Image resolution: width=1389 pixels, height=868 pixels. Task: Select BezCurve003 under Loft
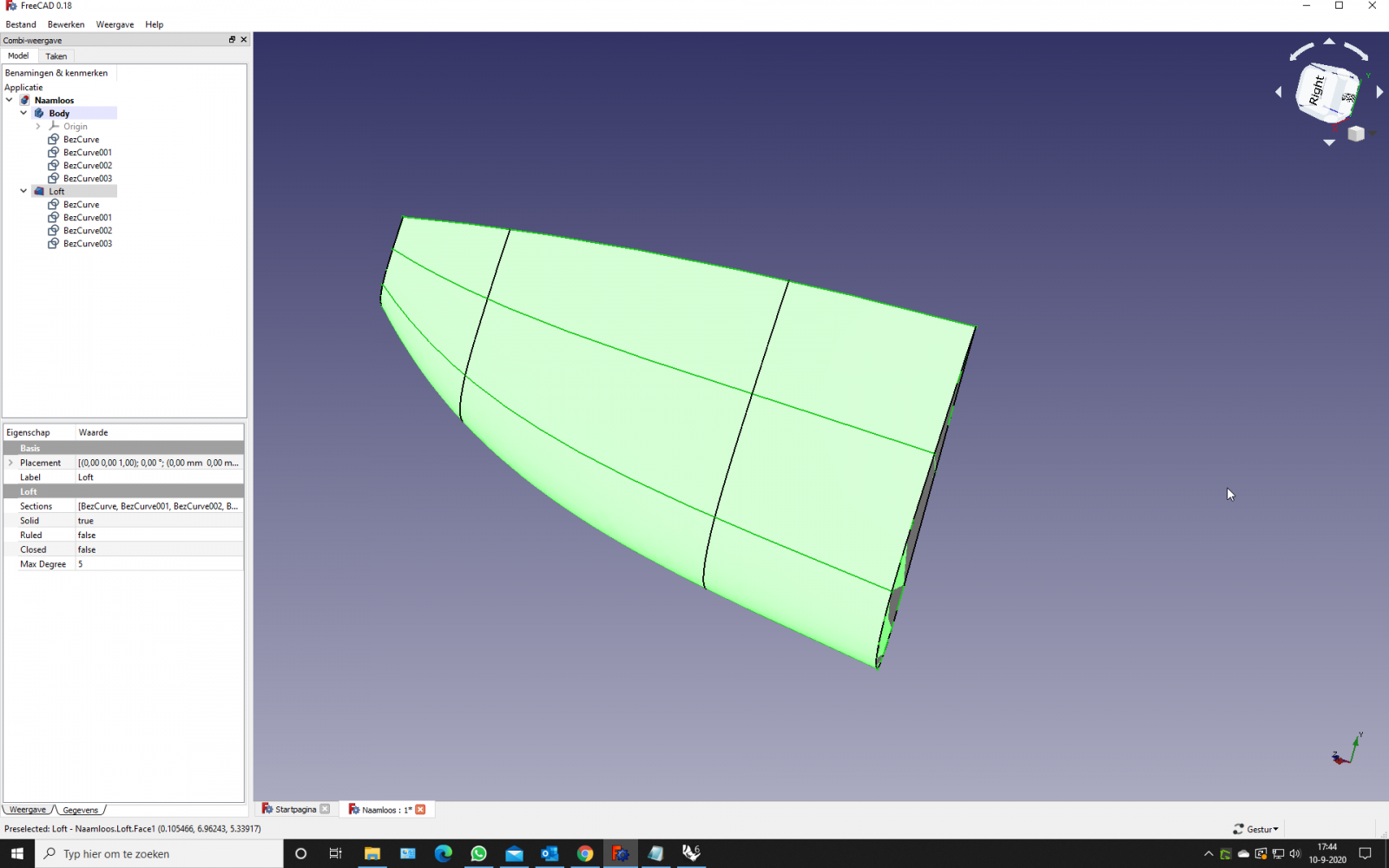coord(87,243)
